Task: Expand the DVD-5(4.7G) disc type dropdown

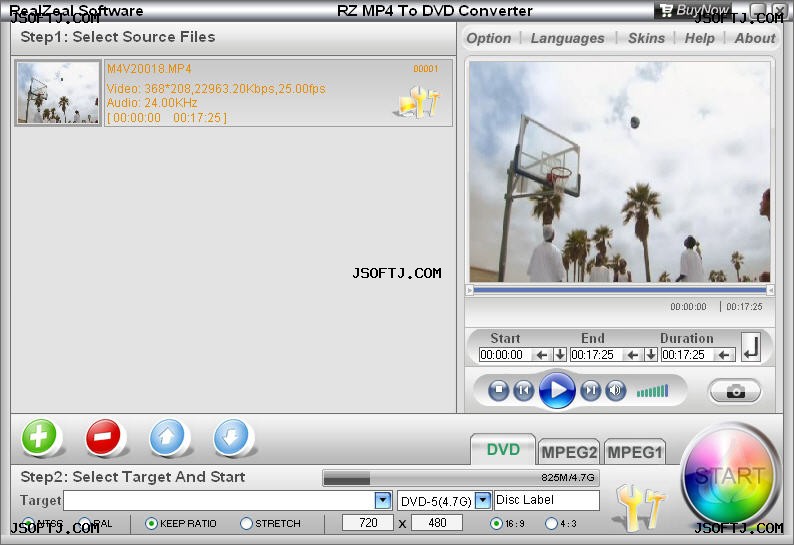Action: click(483, 500)
